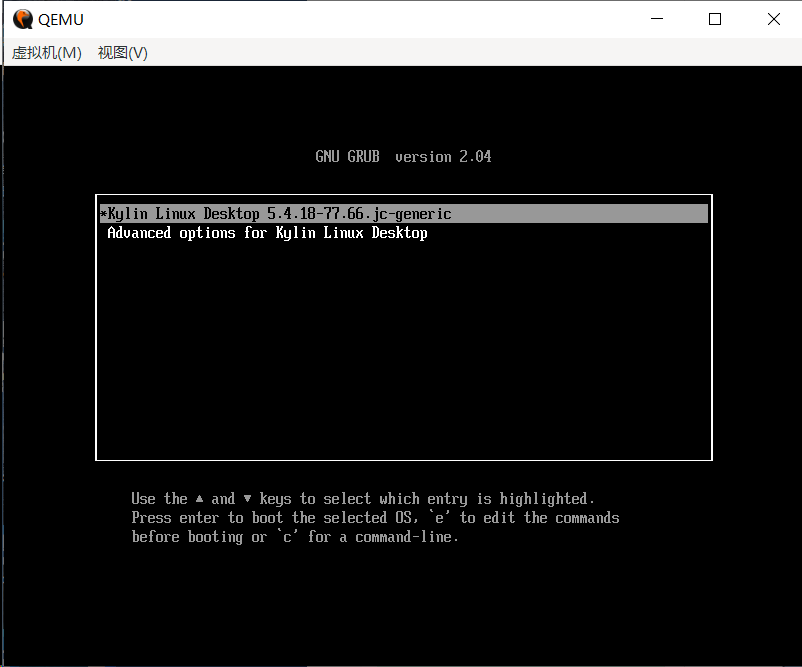Minimize the QEMU window
The image size is (802, 667).
(657, 19)
